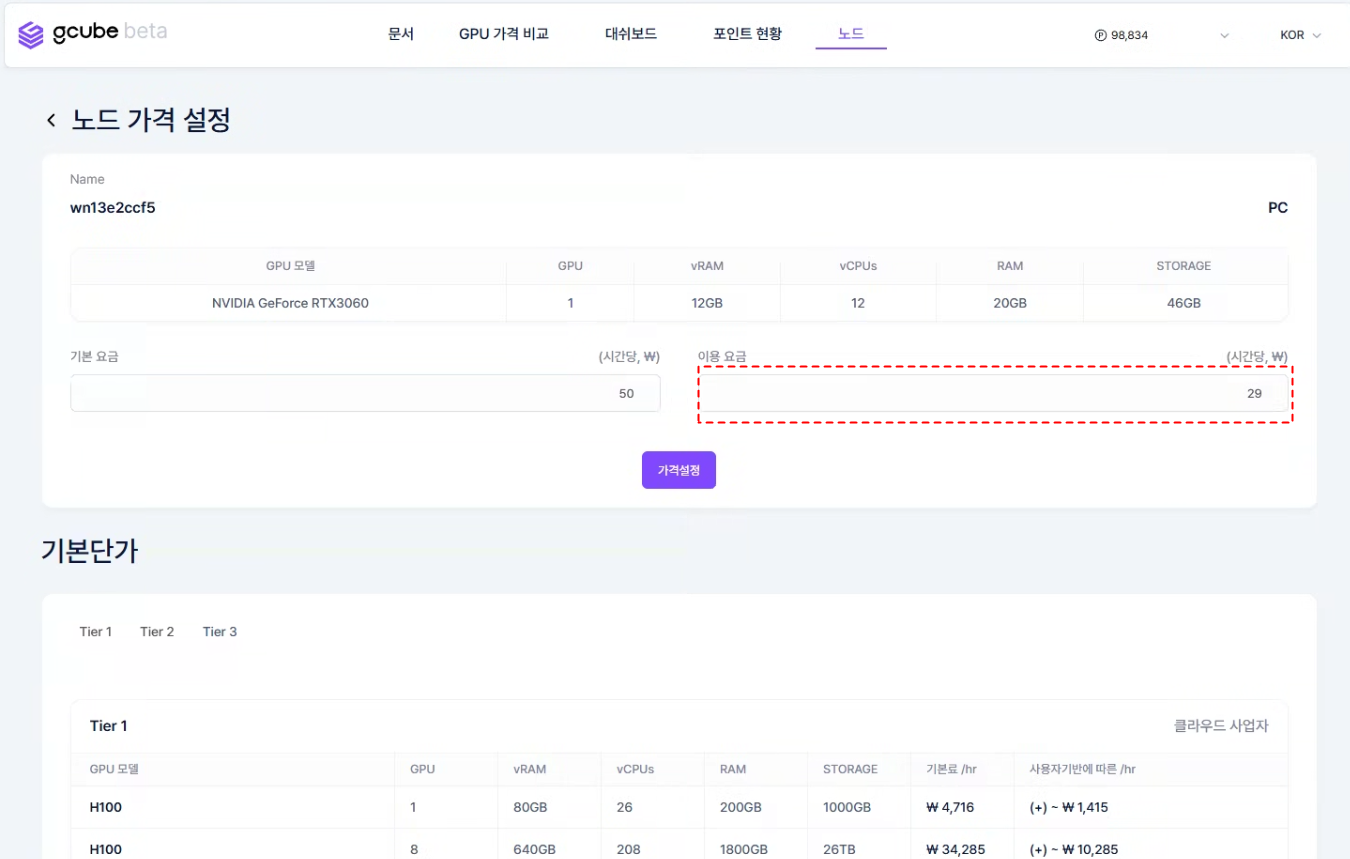The width and height of the screenshot is (1350, 859).
Task: Click the NVIDIA GeForce RTX3060 cell
Action: point(290,303)
